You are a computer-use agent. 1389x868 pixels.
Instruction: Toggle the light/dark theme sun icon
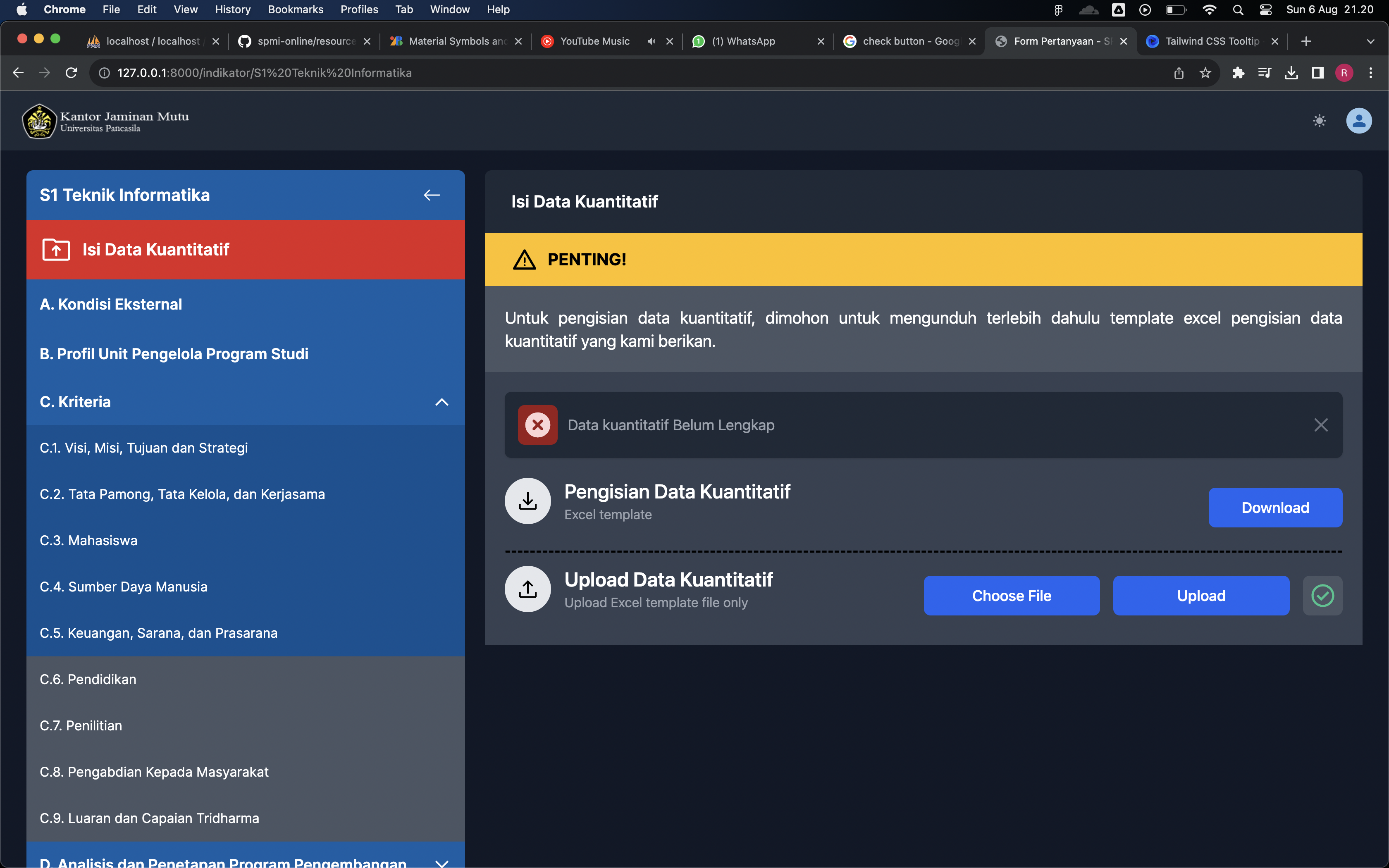click(x=1319, y=121)
